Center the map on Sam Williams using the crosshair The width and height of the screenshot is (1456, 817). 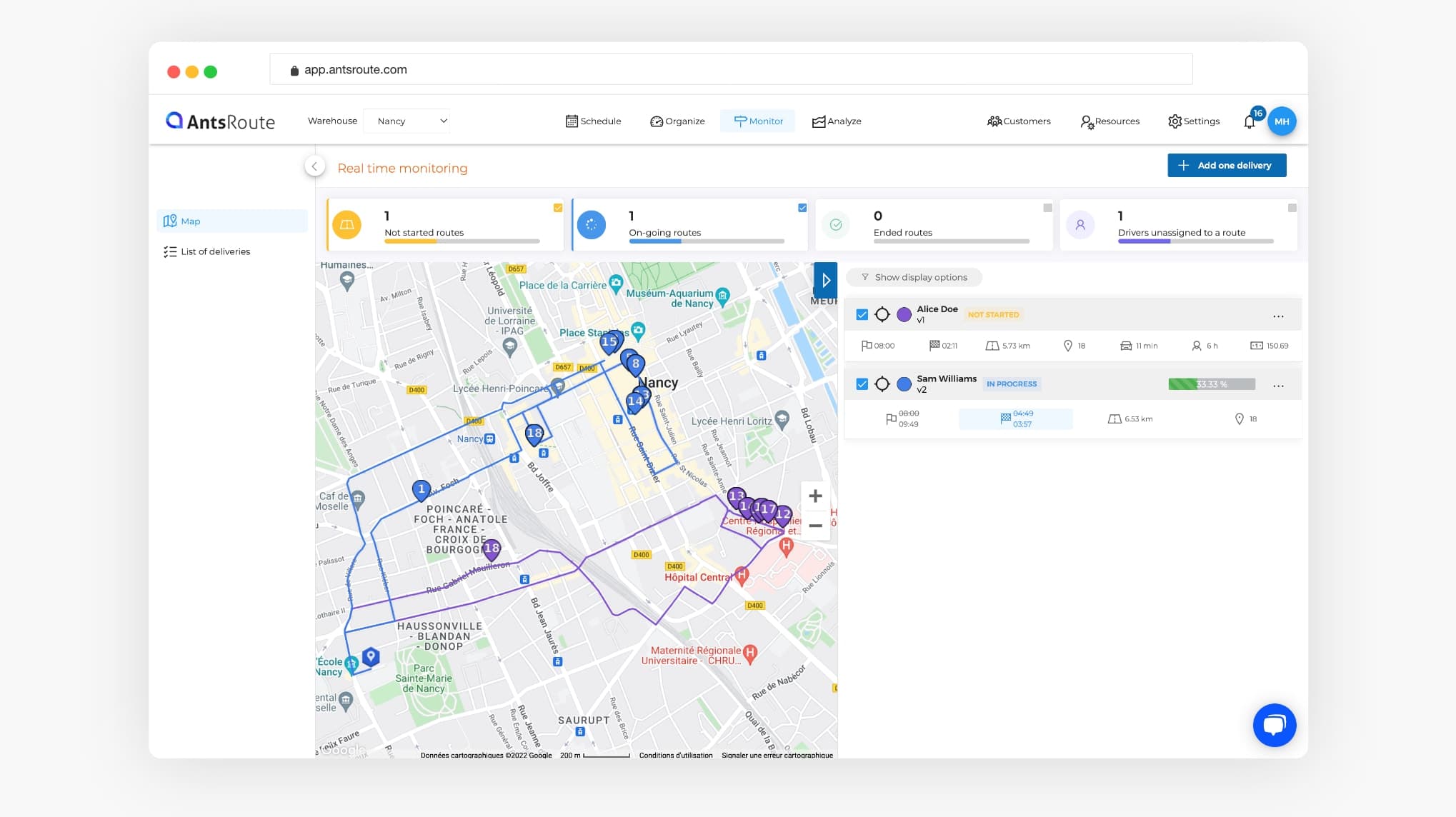point(882,384)
